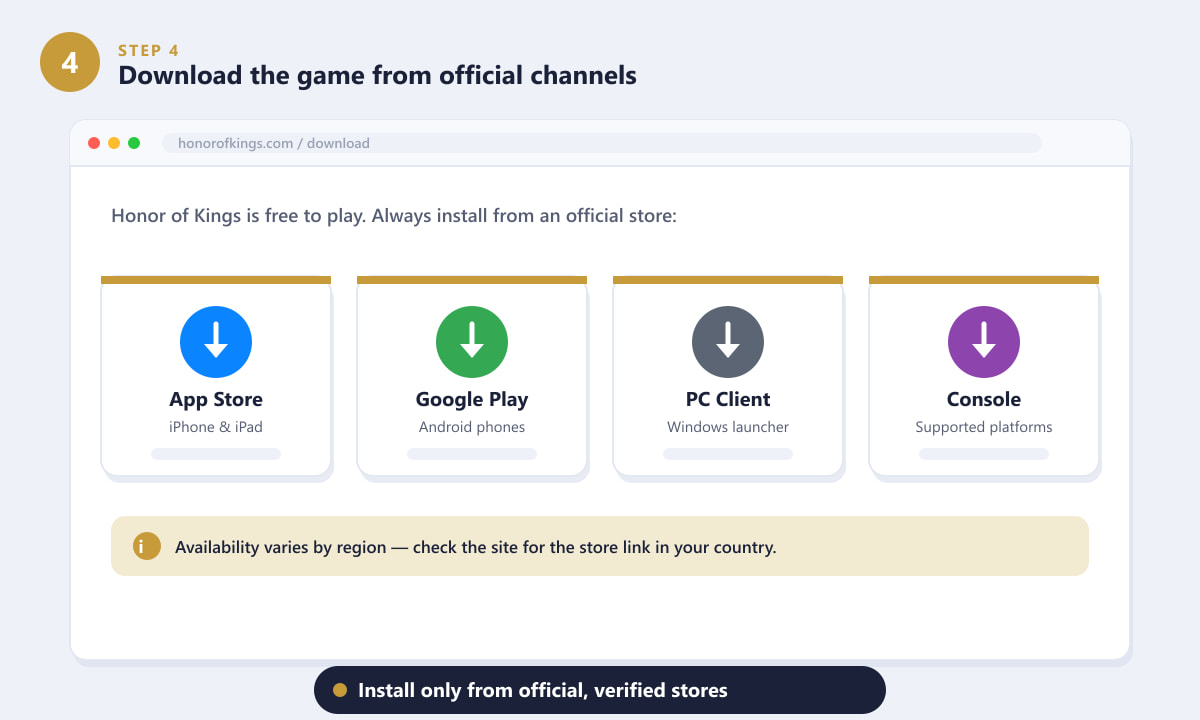Click the 'Supported platforms' subtitle
Viewport: 1200px width, 720px height.
click(x=984, y=427)
